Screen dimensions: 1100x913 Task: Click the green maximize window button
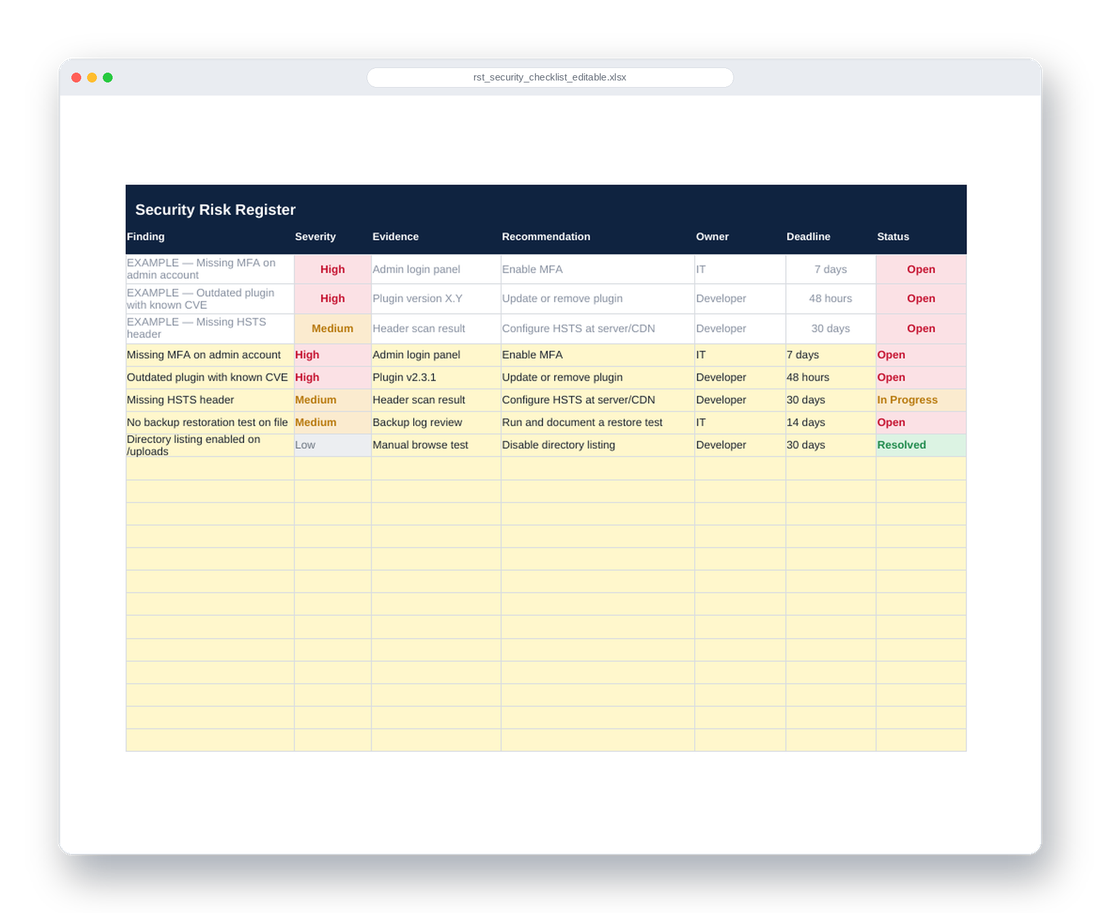pyautogui.click(x=107, y=77)
